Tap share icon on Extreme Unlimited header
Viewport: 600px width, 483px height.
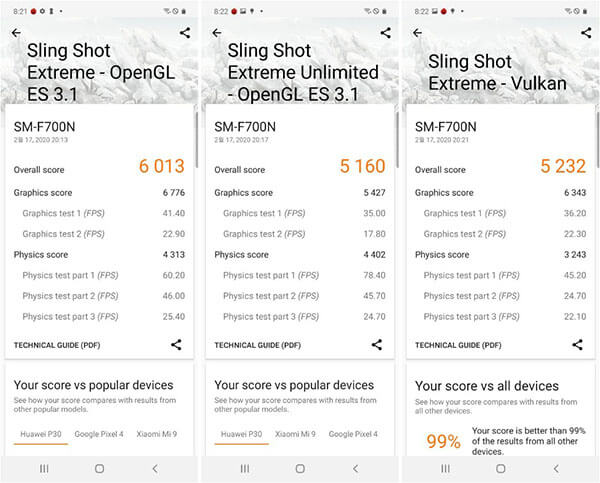(385, 33)
